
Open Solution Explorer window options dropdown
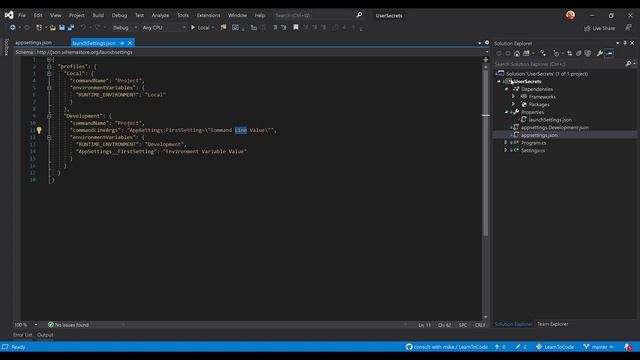point(618,43)
